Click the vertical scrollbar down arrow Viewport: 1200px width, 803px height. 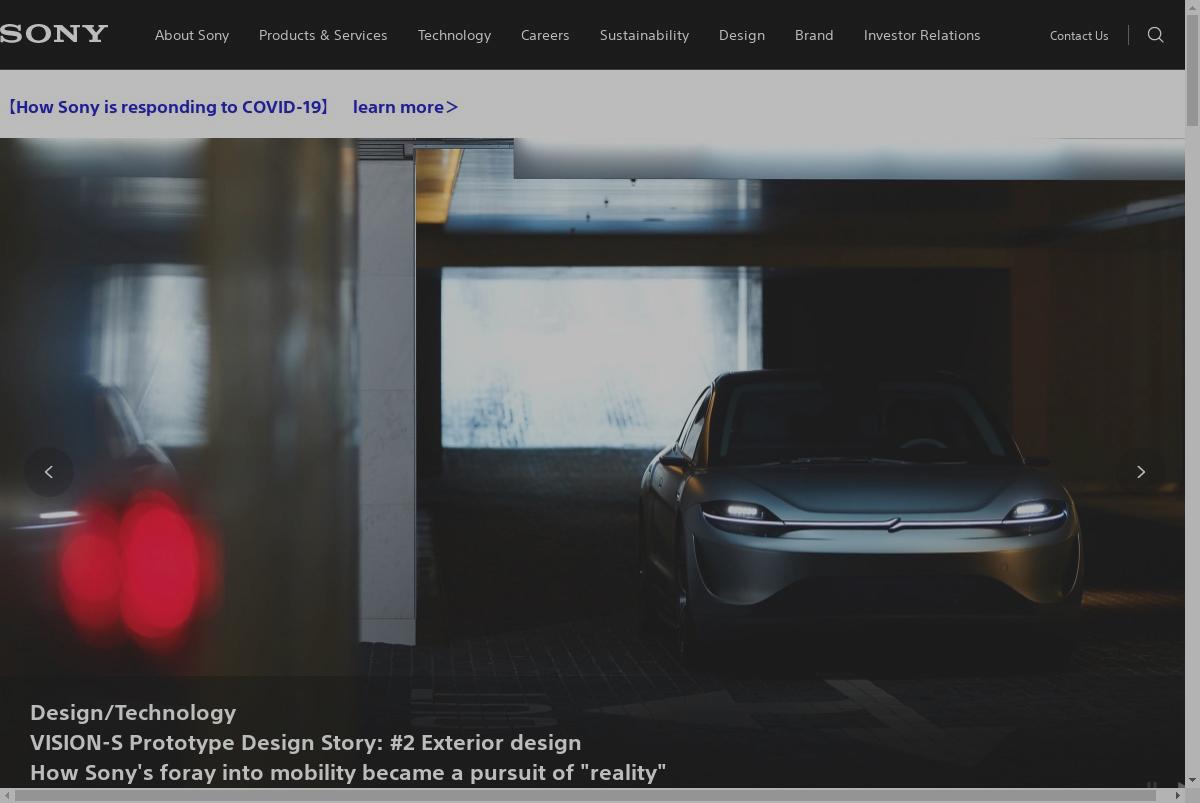[x=1192, y=781]
